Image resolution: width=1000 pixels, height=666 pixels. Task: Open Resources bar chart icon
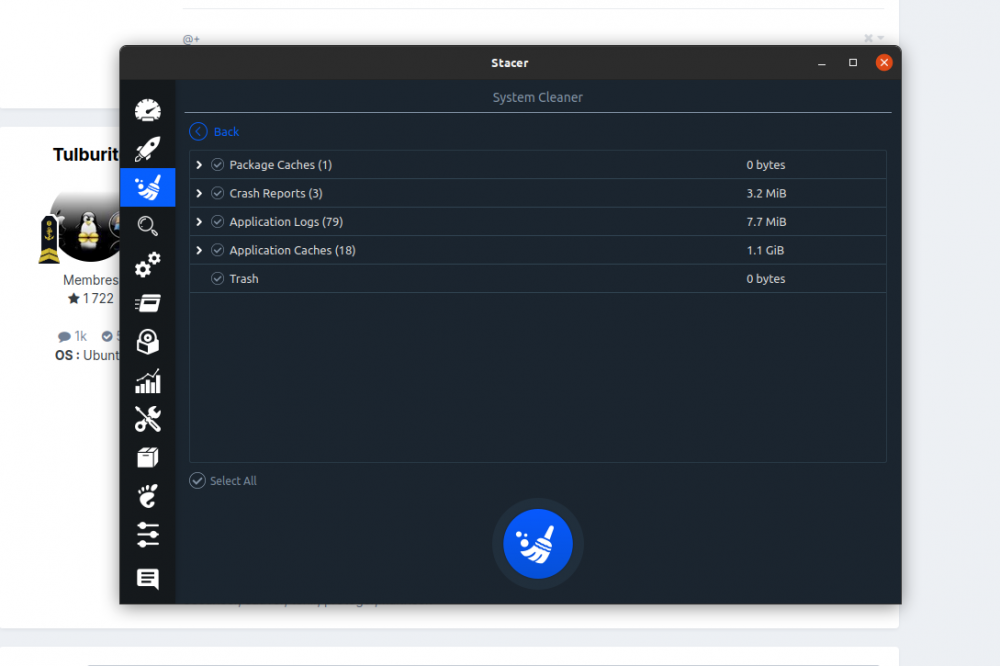tap(147, 381)
